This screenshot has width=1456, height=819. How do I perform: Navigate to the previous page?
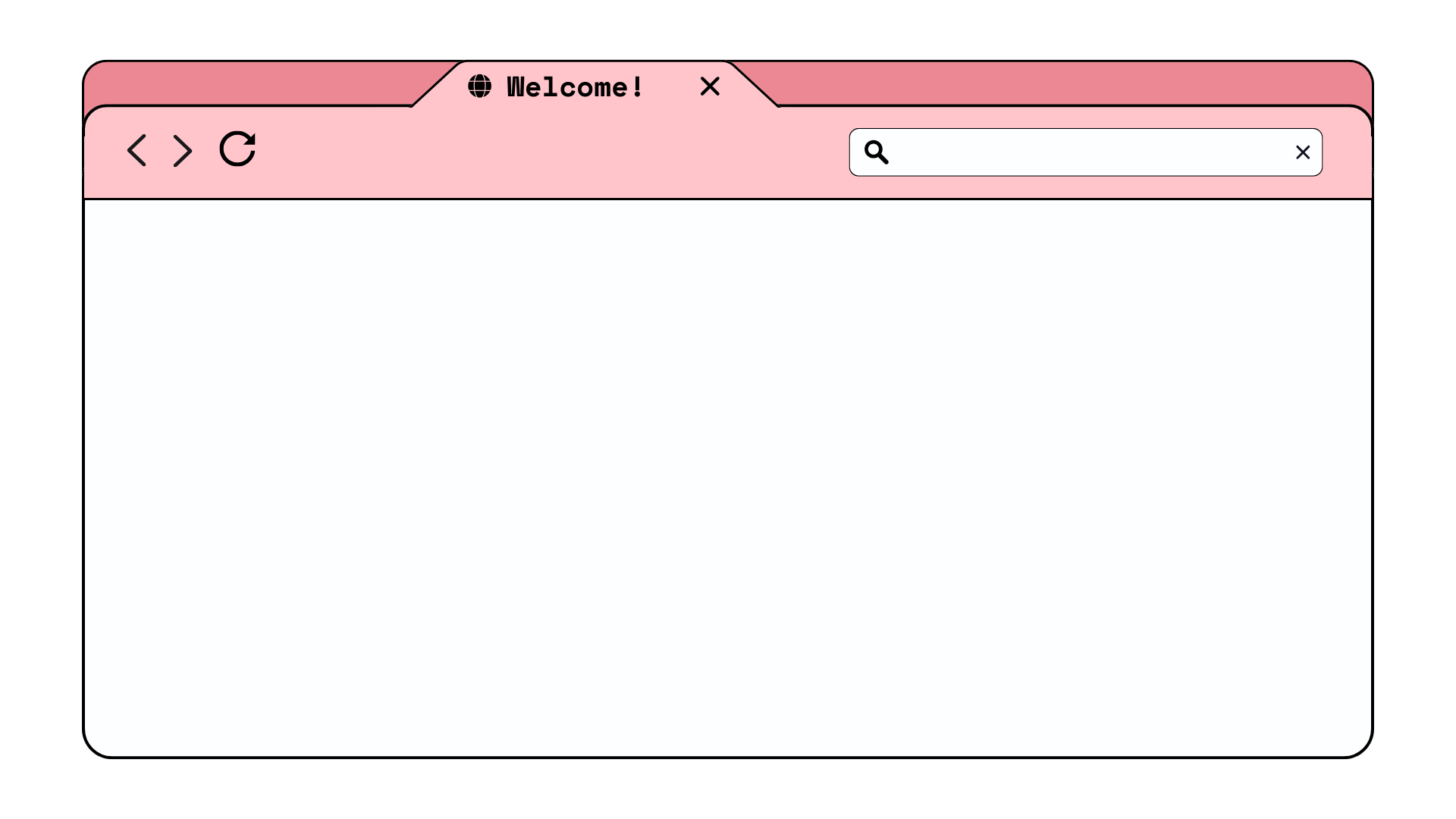point(136,151)
